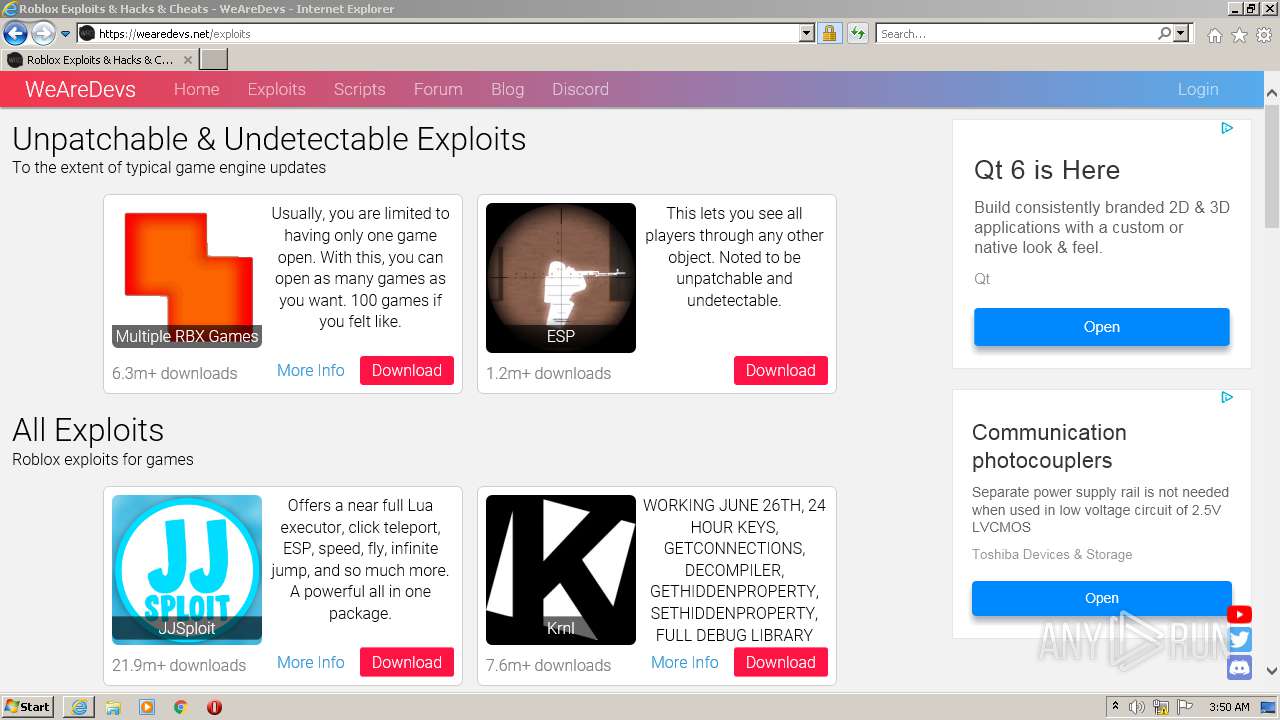Click the Action Center flag icon
1280x720 pixels.
click(1185, 707)
